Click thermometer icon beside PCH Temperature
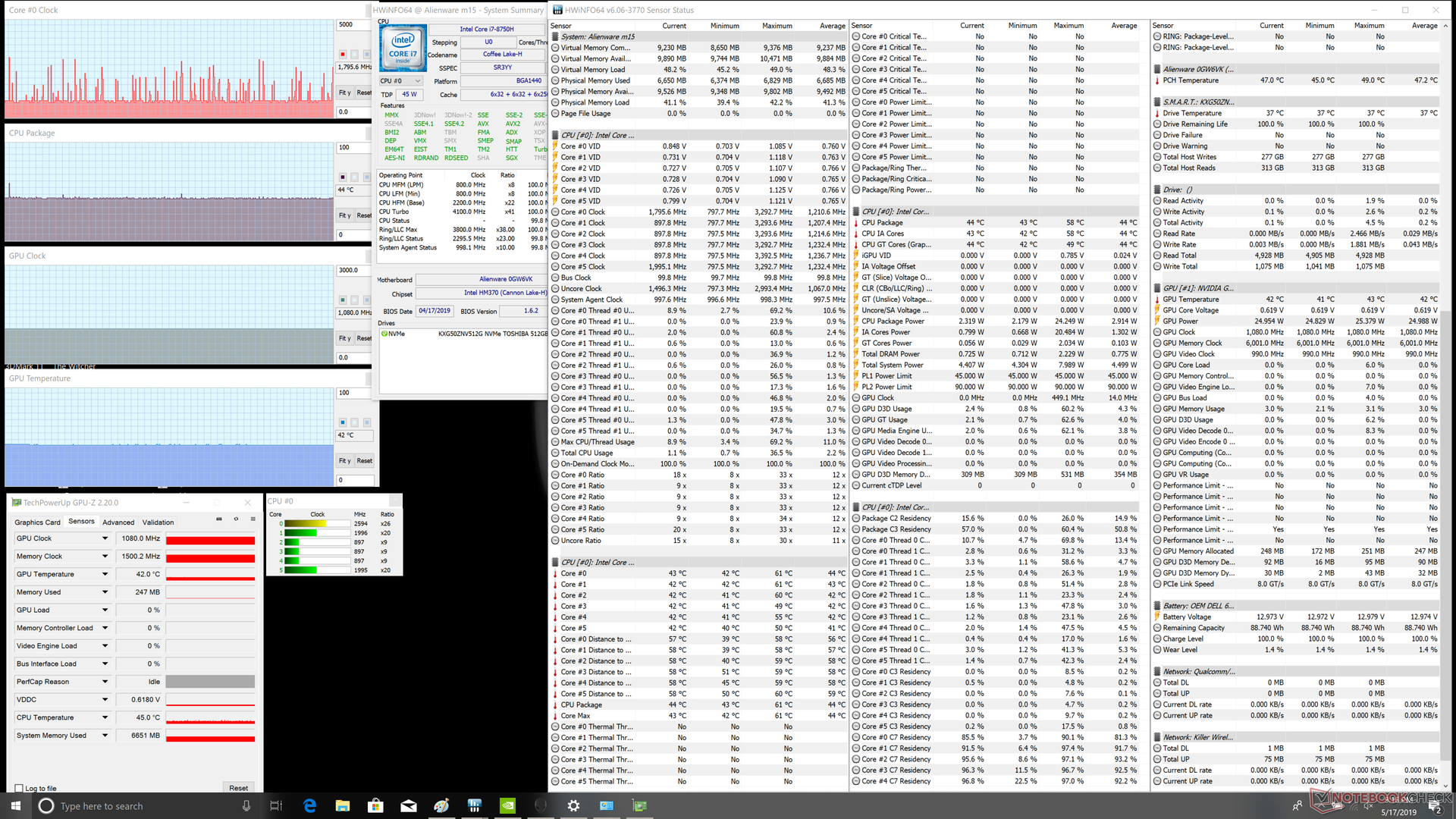1456x819 pixels. (x=1157, y=80)
